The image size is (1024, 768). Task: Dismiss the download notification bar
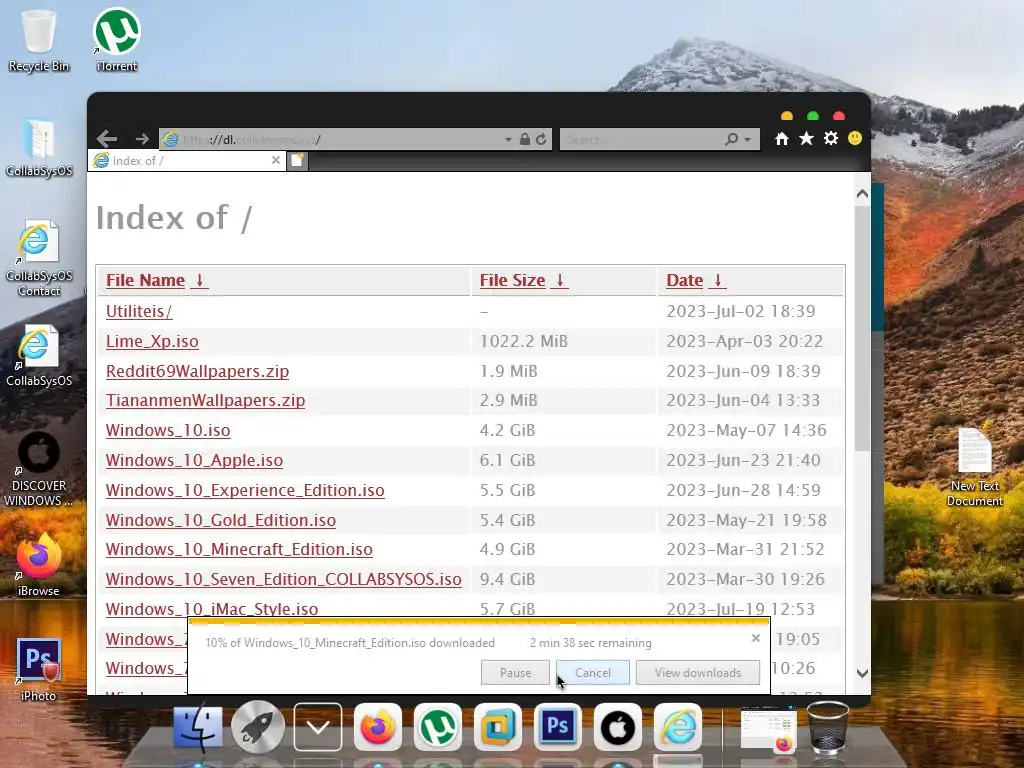click(x=756, y=637)
